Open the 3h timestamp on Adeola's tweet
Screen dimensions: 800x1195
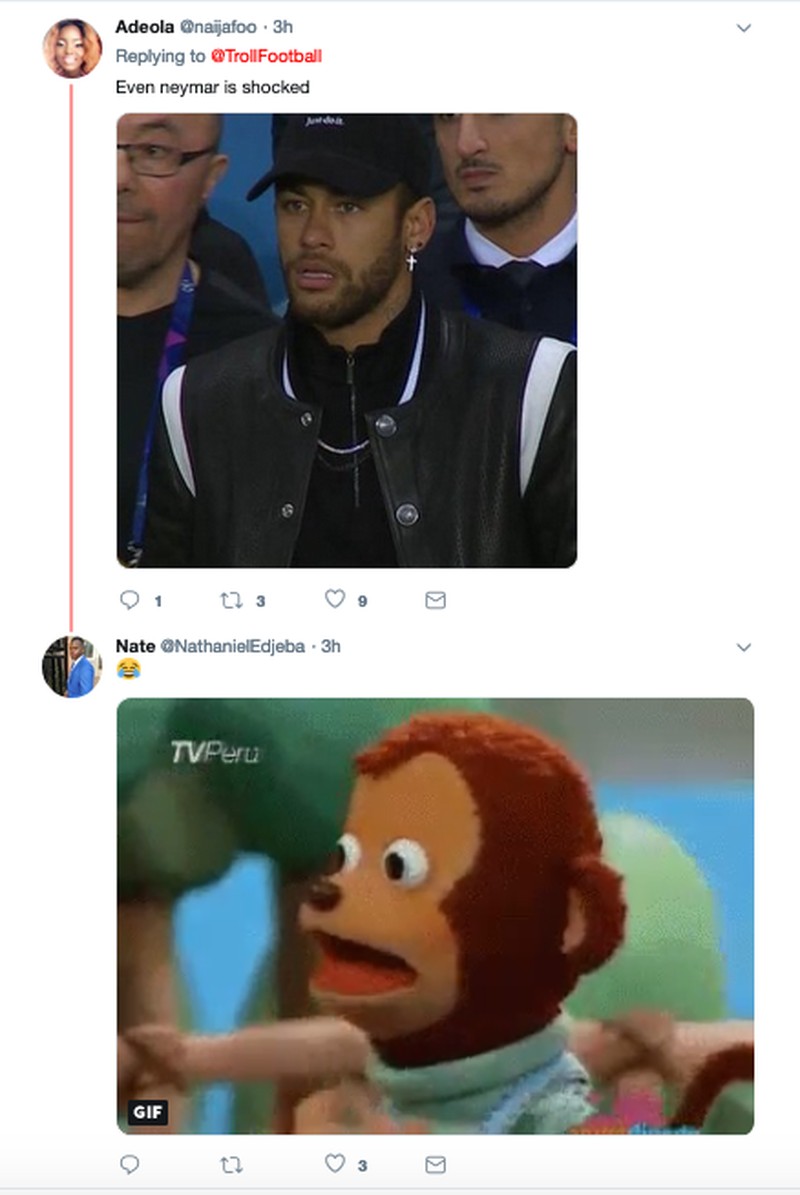pos(282,27)
